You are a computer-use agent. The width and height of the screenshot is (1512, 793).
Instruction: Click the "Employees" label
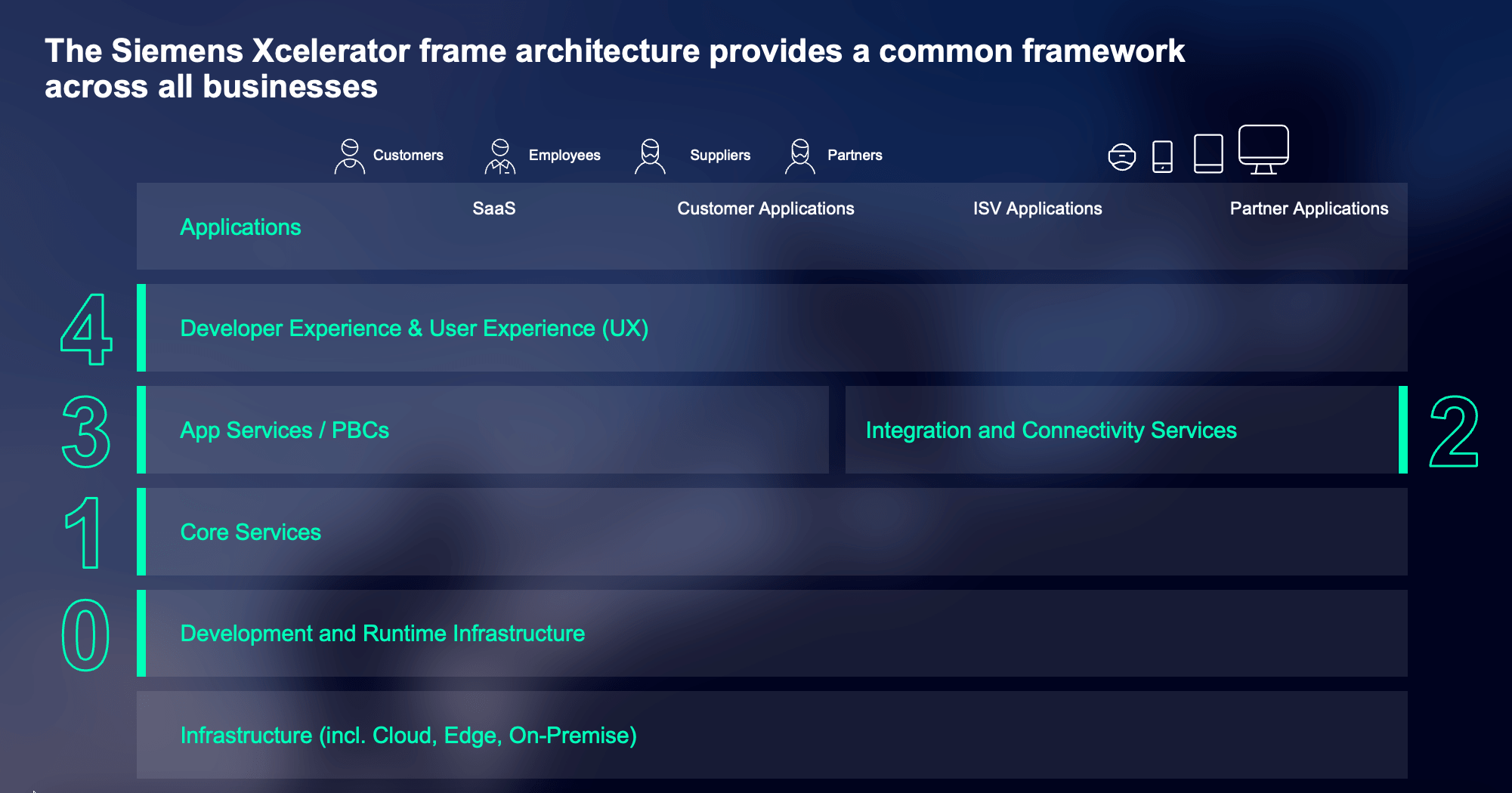pos(564,155)
